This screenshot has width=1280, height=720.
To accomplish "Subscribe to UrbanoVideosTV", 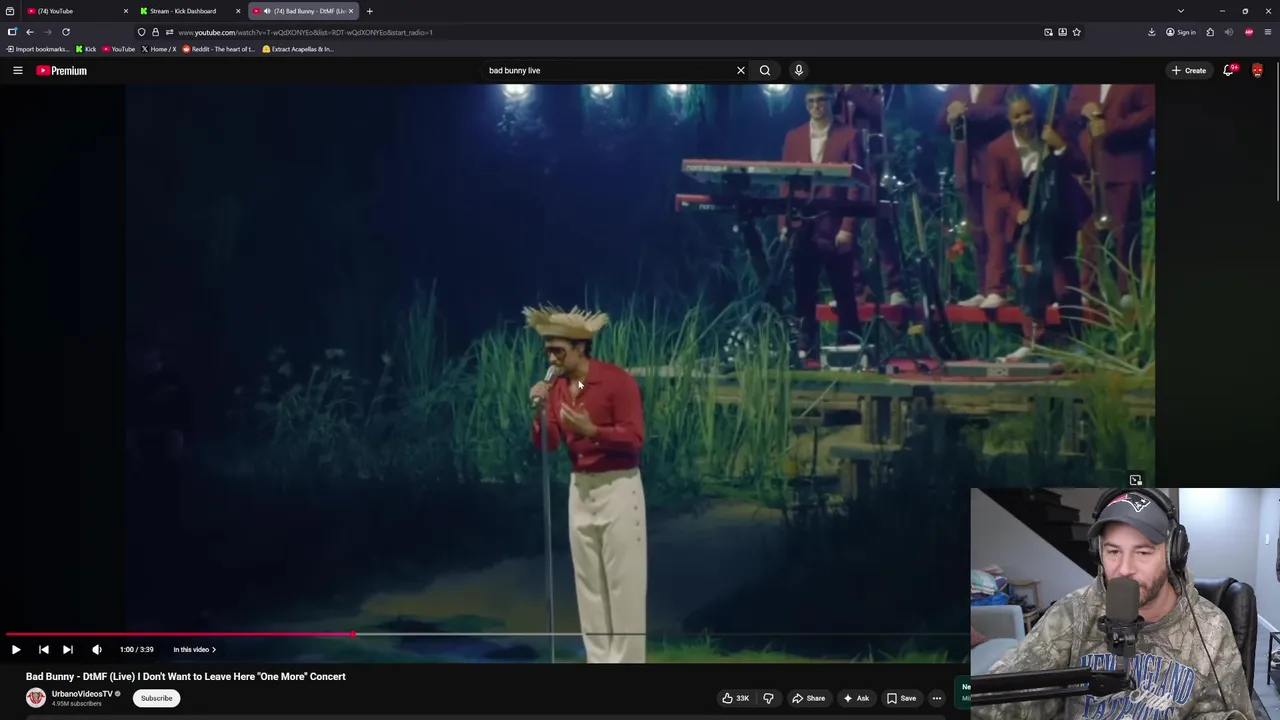I will [x=156, y=698].
